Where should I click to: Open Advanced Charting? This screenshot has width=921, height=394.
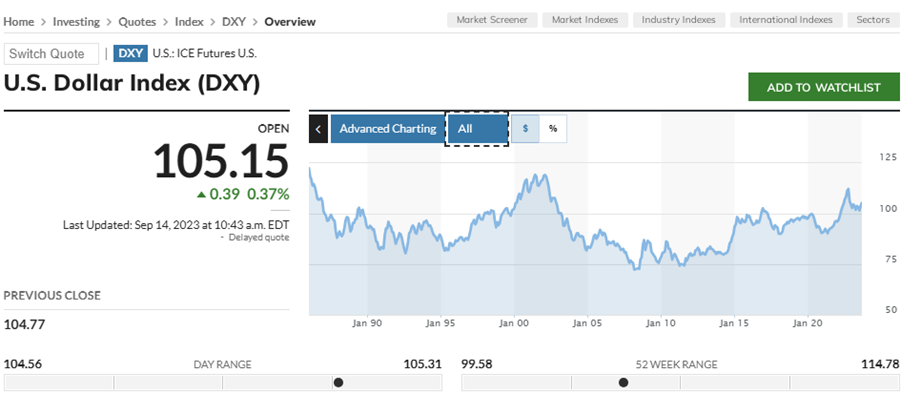tap(388, 129)
